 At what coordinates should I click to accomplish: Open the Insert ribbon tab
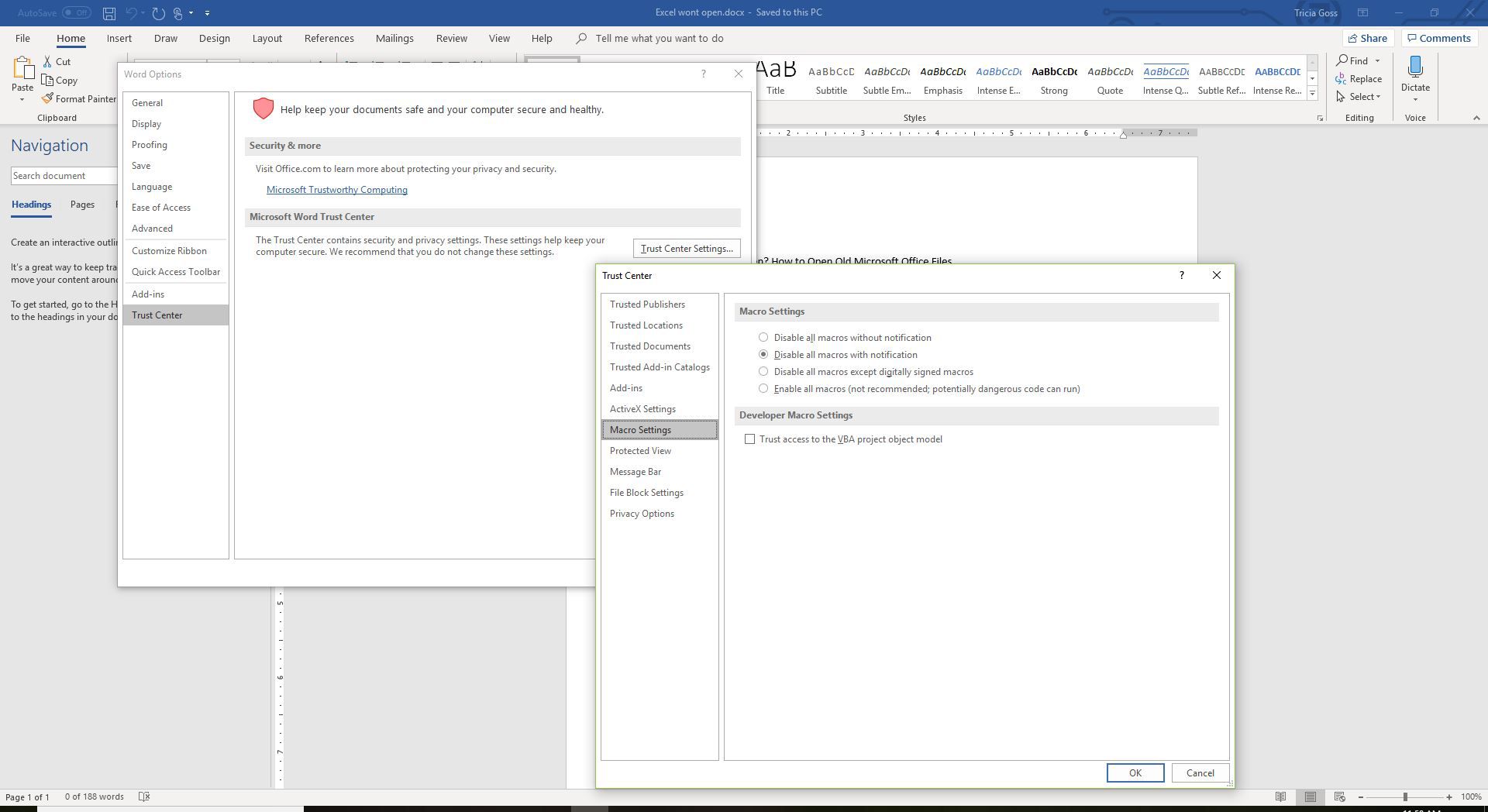coord(119,38)
